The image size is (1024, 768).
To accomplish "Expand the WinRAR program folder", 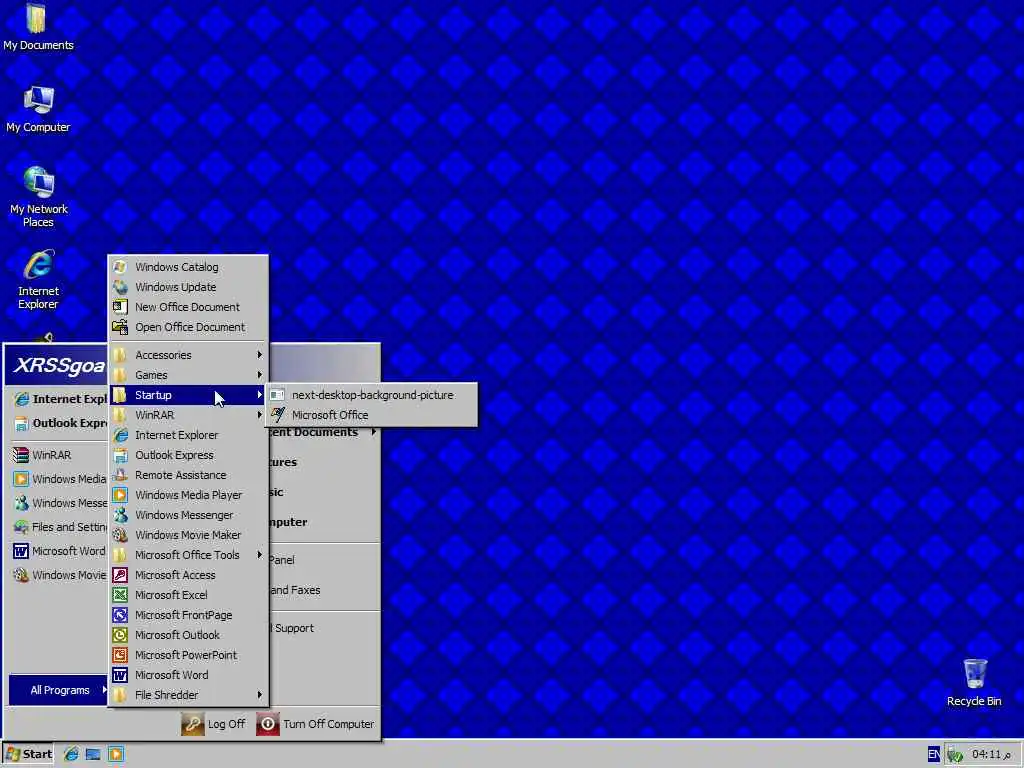I will (x=189, y=415).
